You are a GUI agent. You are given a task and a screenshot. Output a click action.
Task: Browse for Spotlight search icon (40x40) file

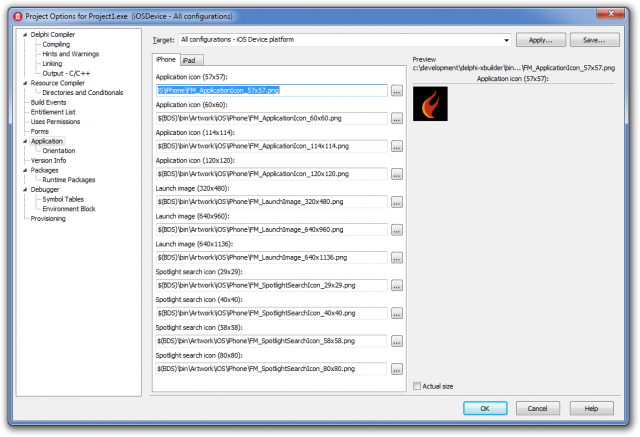tap(396, 313)
